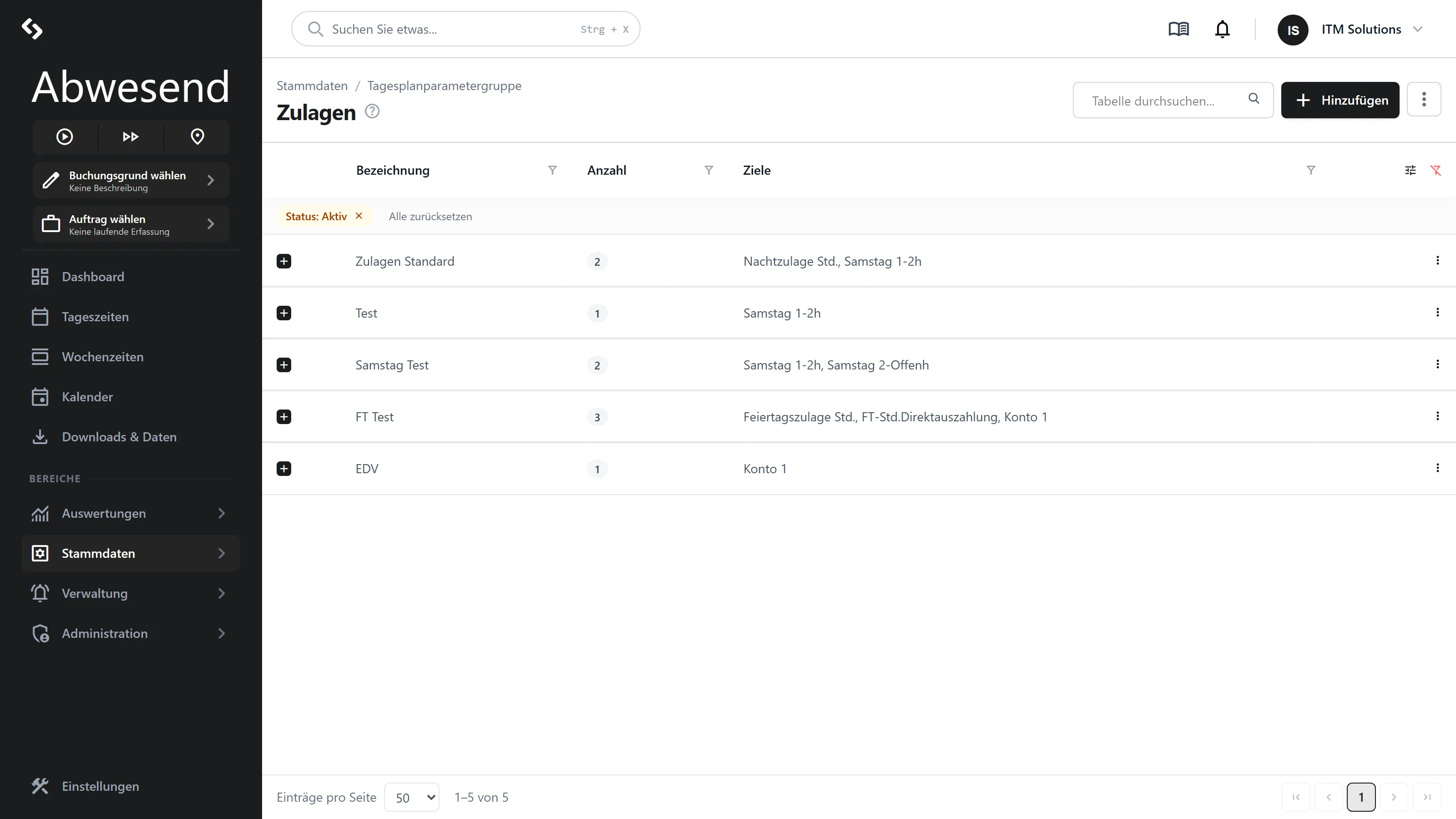
Task: Click Stammdaten breadcrumb link
Action: (312, 86)
